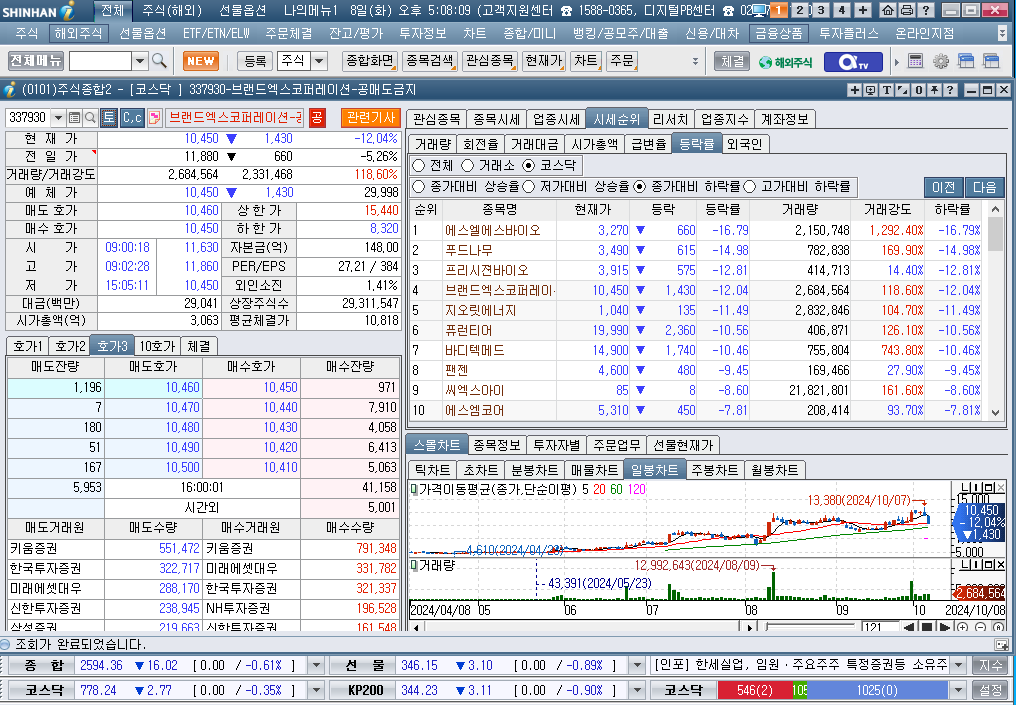Open the 투자정보 menu

[423, 33]
